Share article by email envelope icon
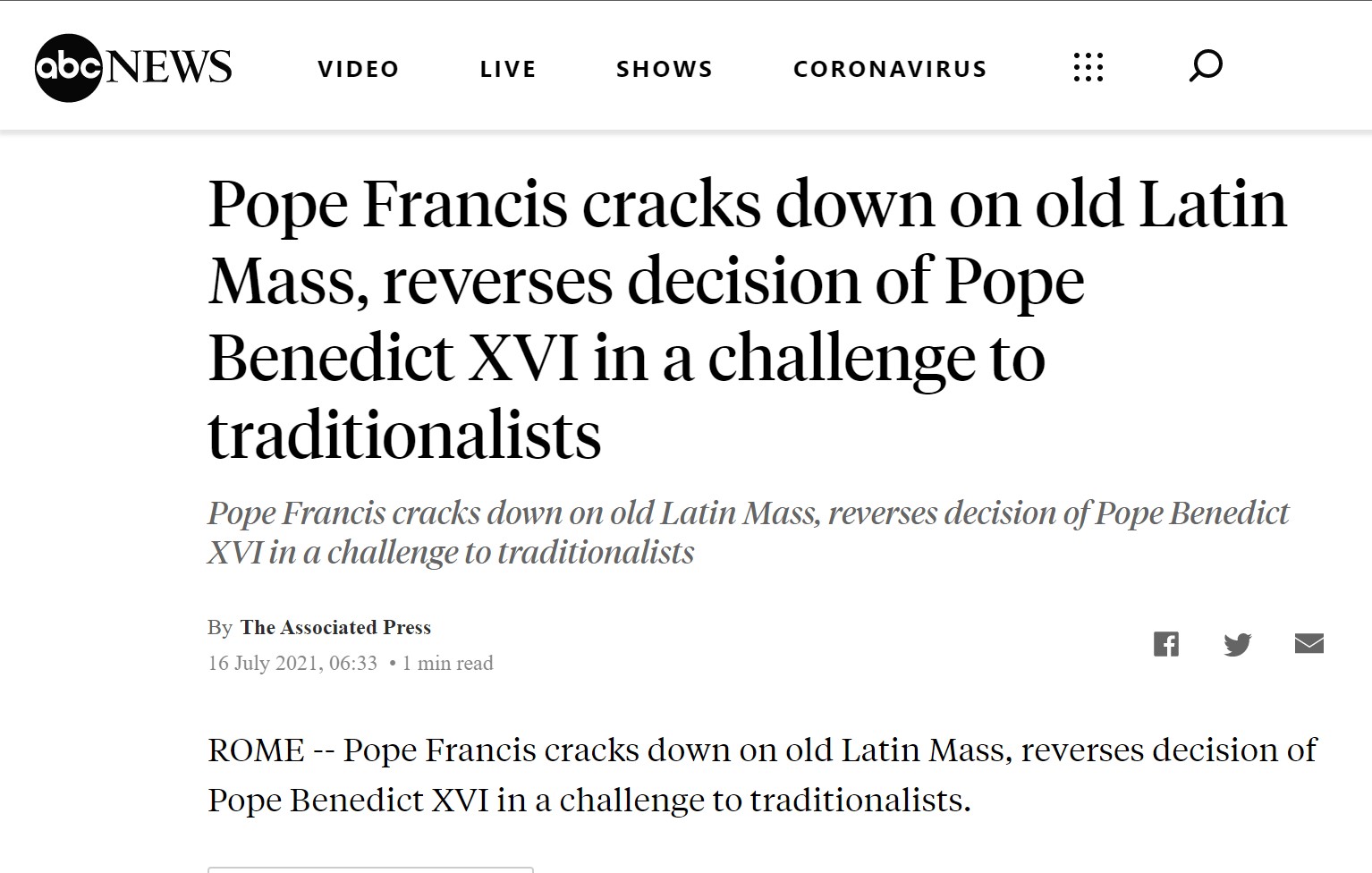 pyautogui.click(x=1309, y=643)
